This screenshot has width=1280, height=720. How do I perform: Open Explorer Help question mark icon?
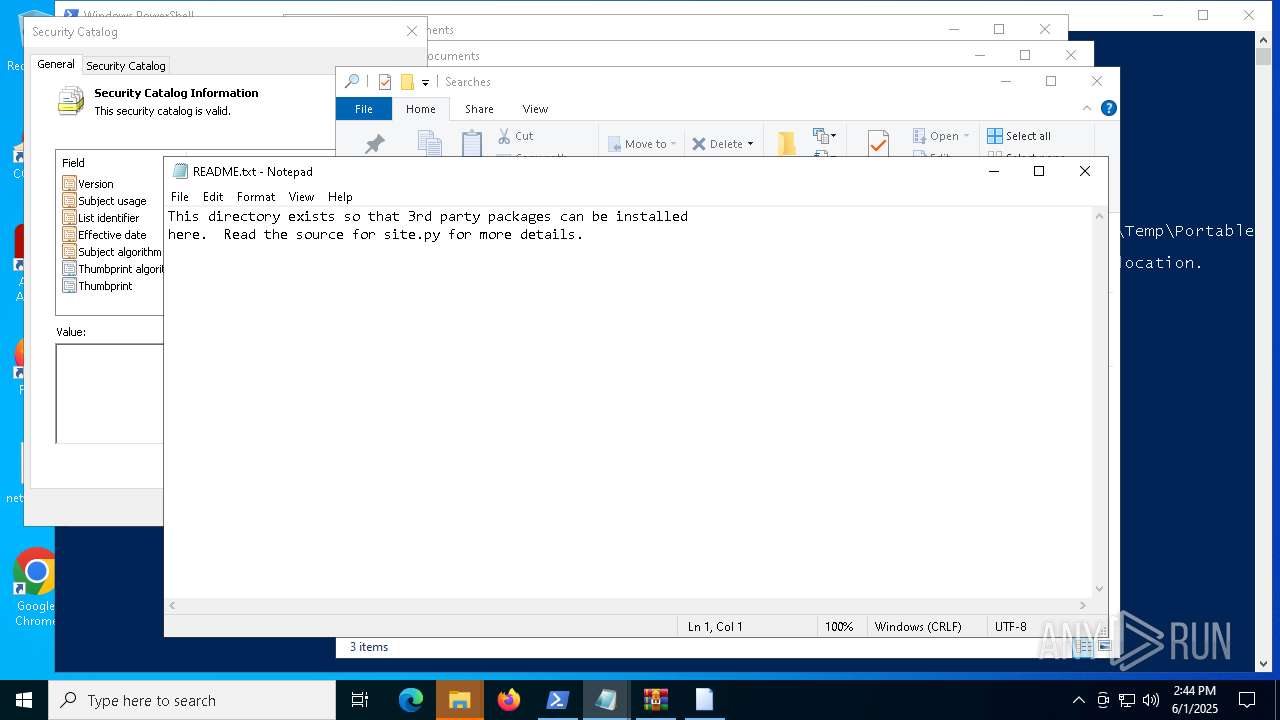point(1108,108)
